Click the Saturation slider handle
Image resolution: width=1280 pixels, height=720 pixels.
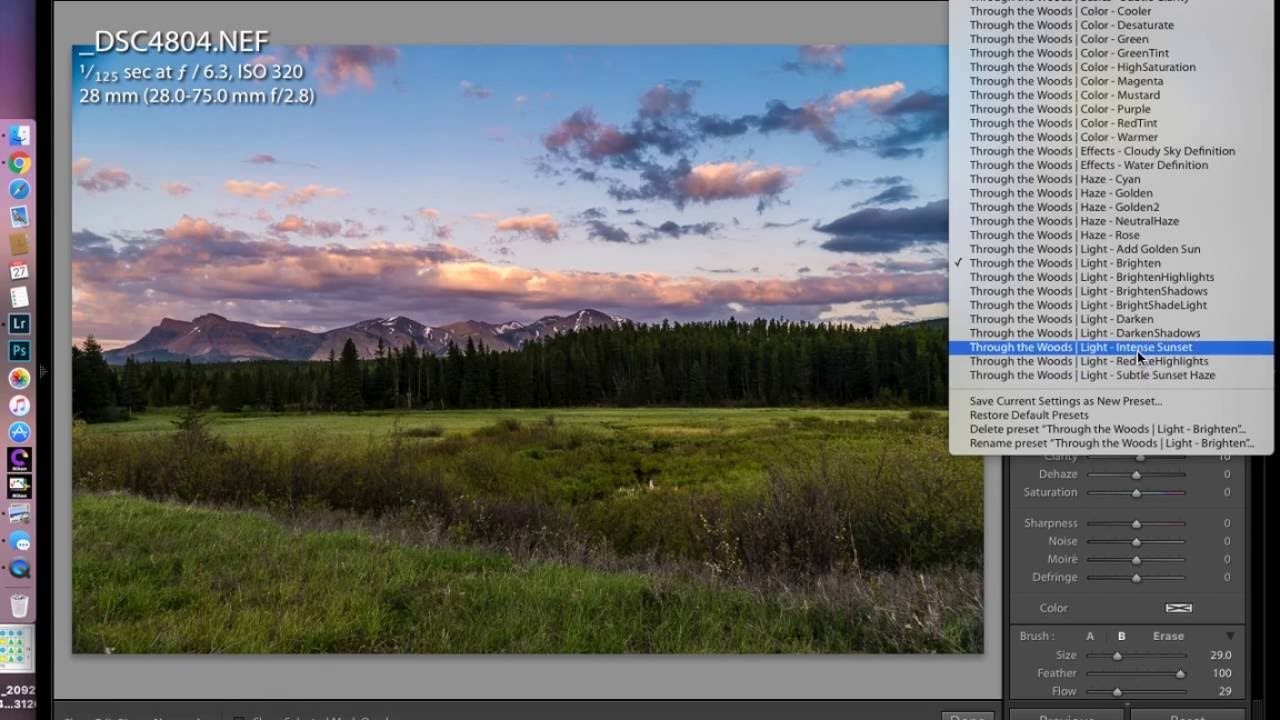click(x=1136, y=493)
